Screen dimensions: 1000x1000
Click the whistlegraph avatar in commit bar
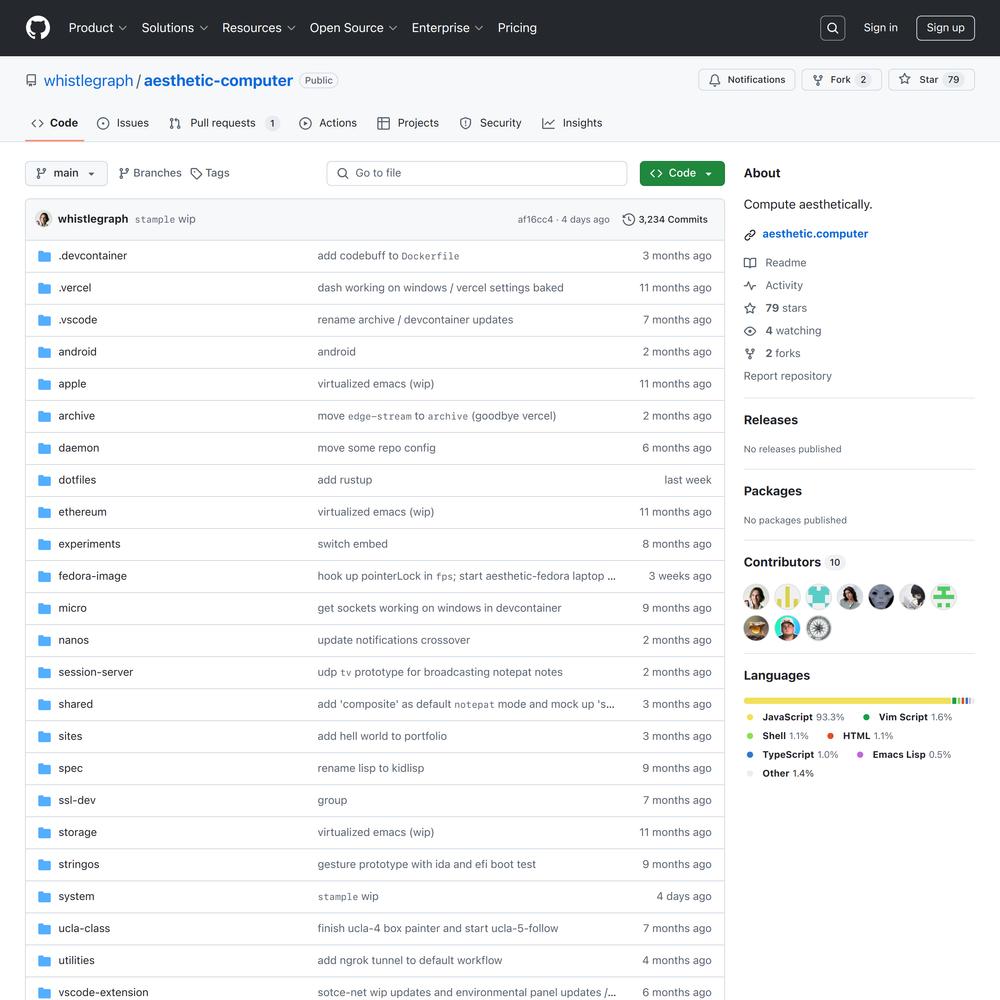click(x=43, y=219)
